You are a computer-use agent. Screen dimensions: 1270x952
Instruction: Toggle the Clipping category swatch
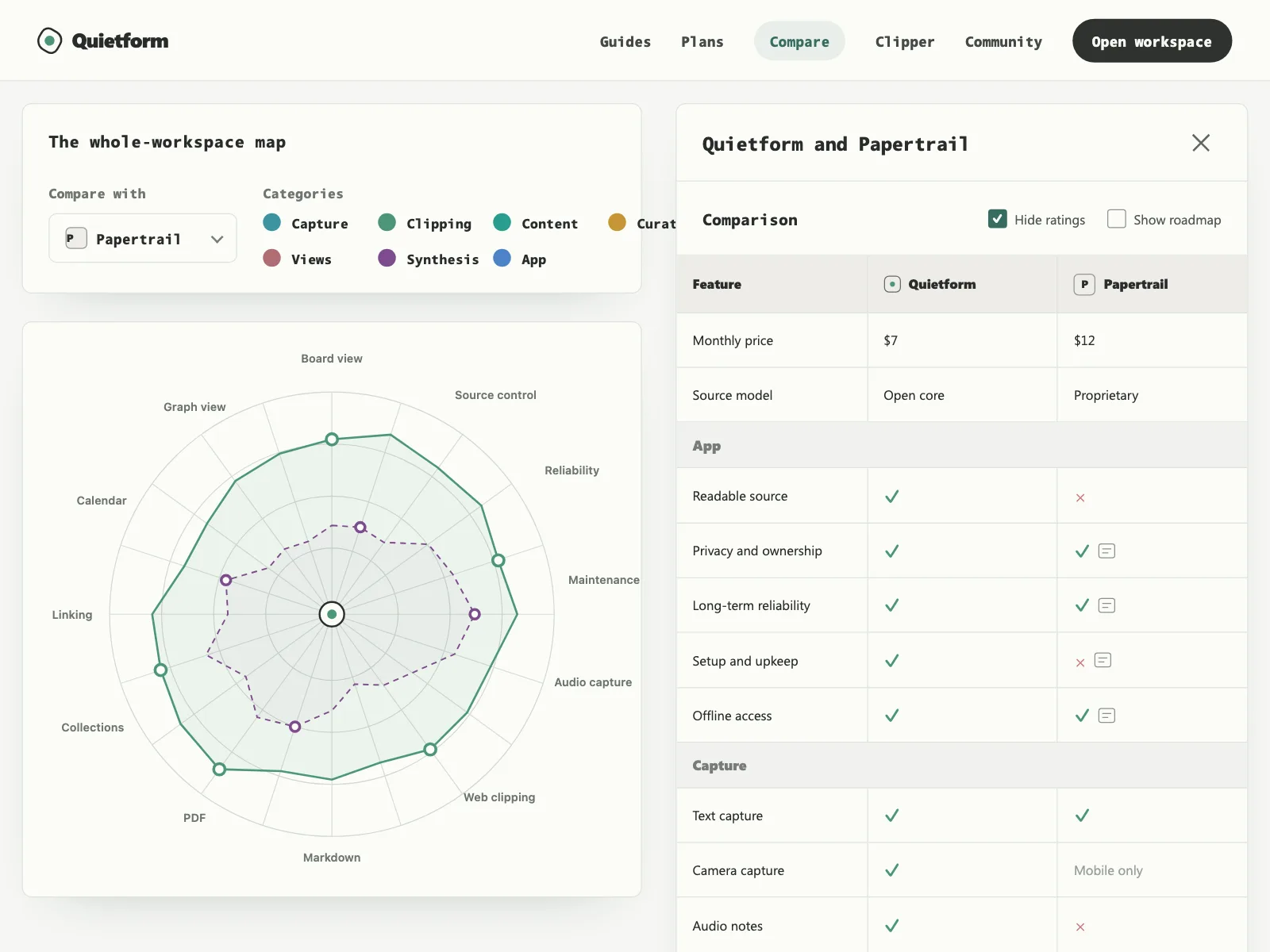click(x=387, y=222)
